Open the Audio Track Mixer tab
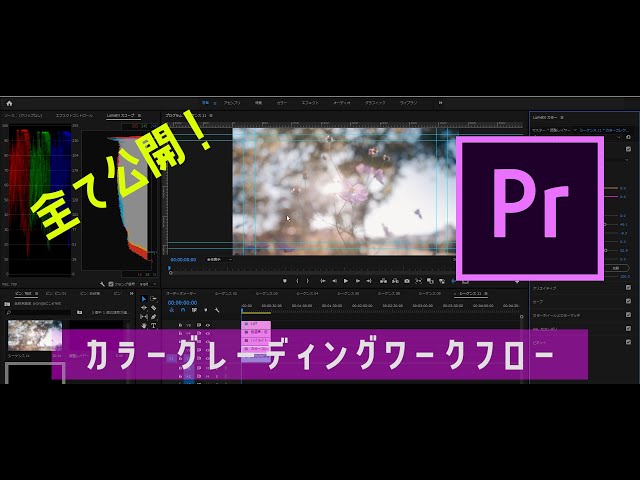The width and height of the screenshot is (640, 480). pos(181,293)
